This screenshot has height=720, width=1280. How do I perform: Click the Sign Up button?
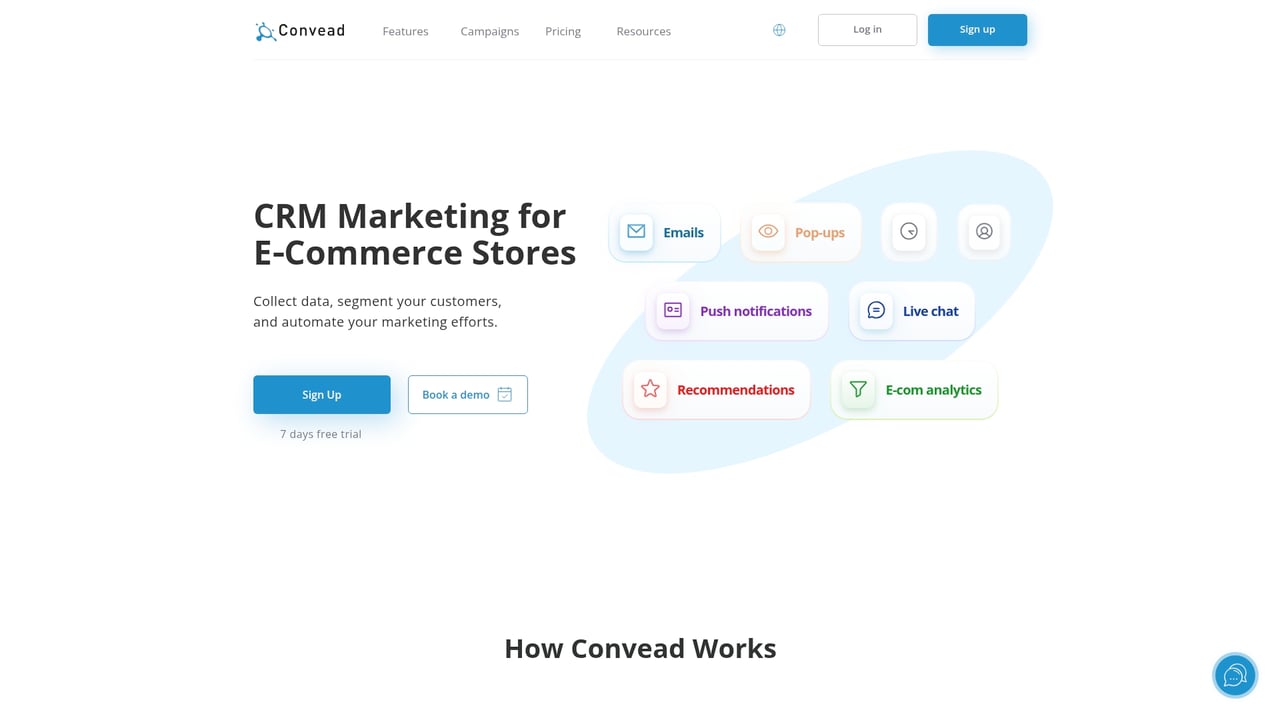(321, 394)
